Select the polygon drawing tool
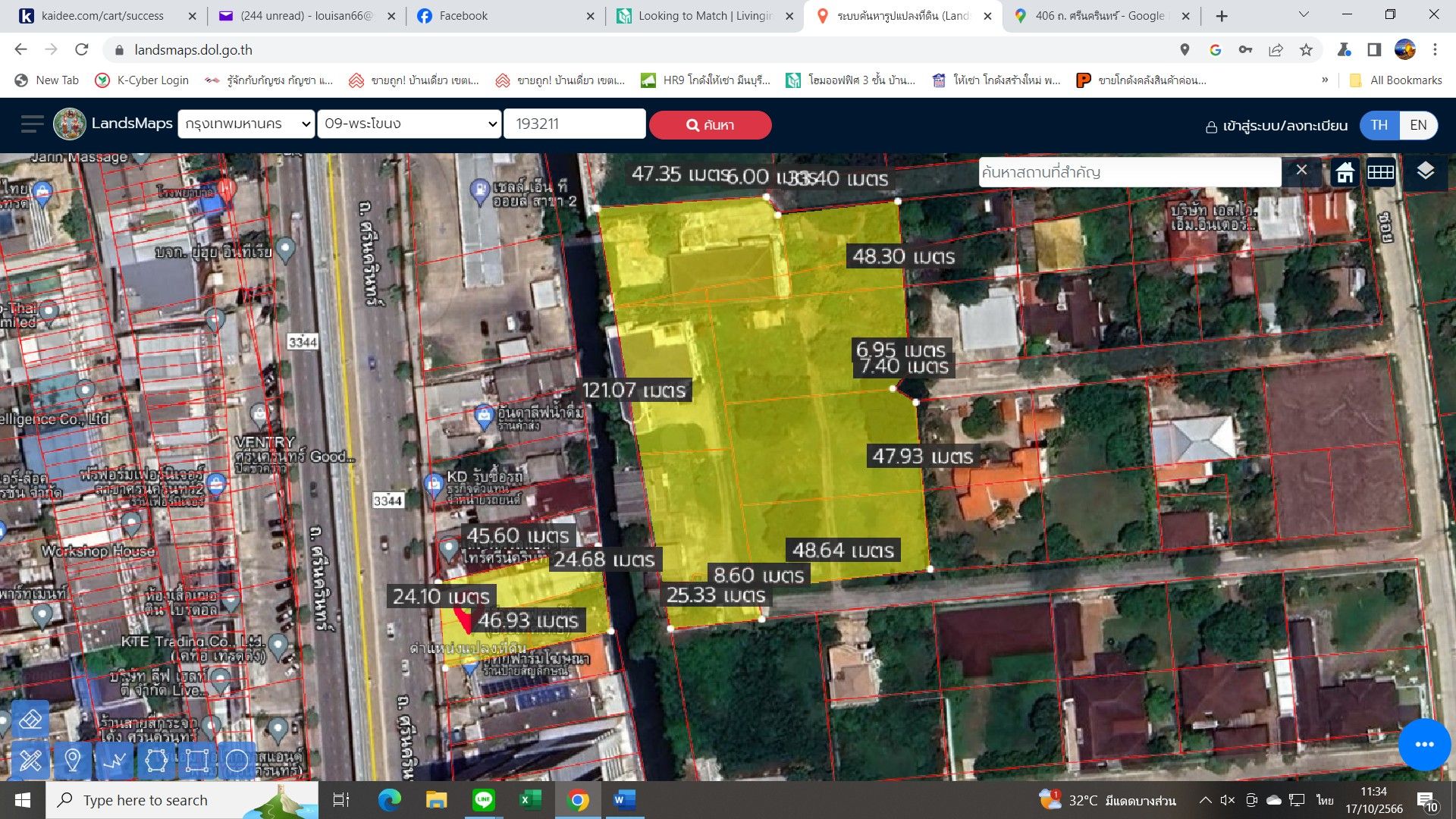Screen dimensions: 1456x819 coord(155,759)
